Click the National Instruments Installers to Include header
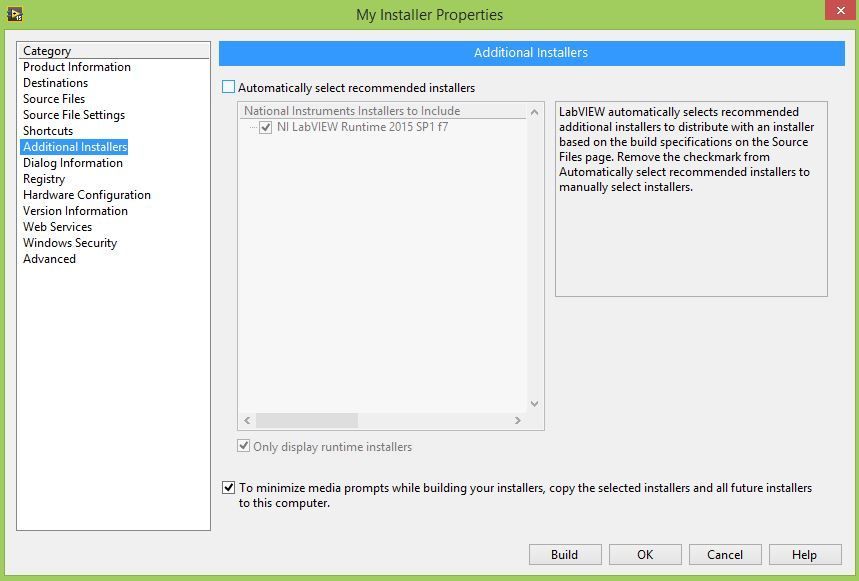Screen dimensions: 859x581 pos(383,111)
